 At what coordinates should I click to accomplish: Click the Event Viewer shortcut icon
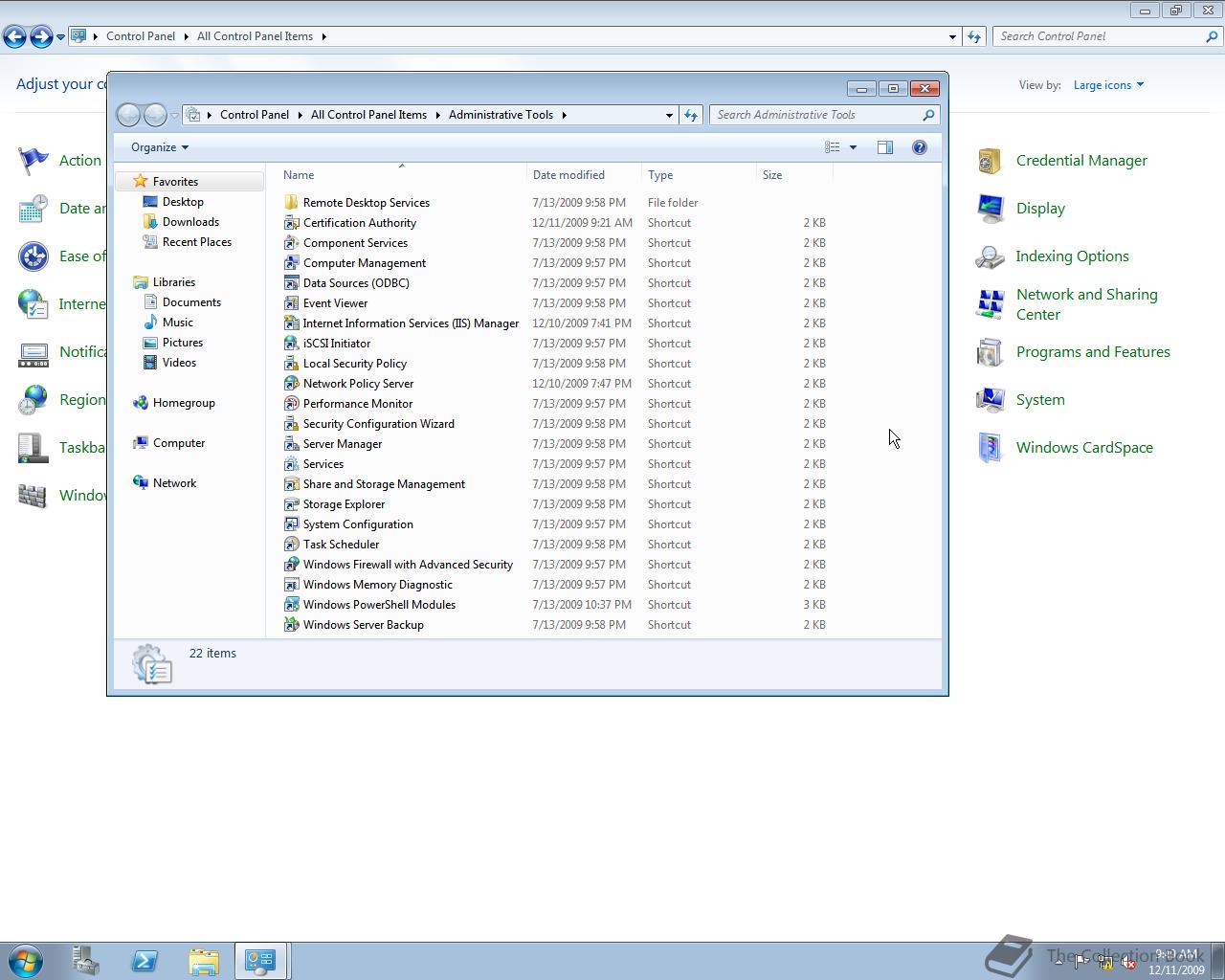(x=291, y=303)
